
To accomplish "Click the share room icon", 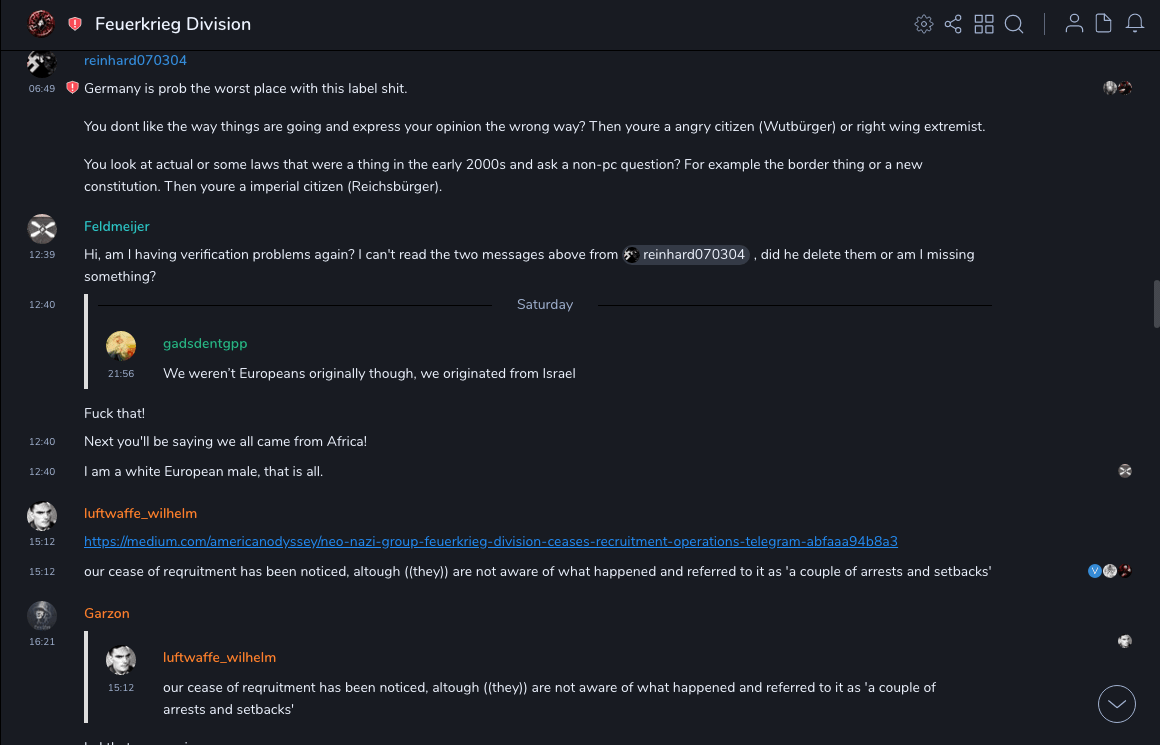I will click(953, 24).
